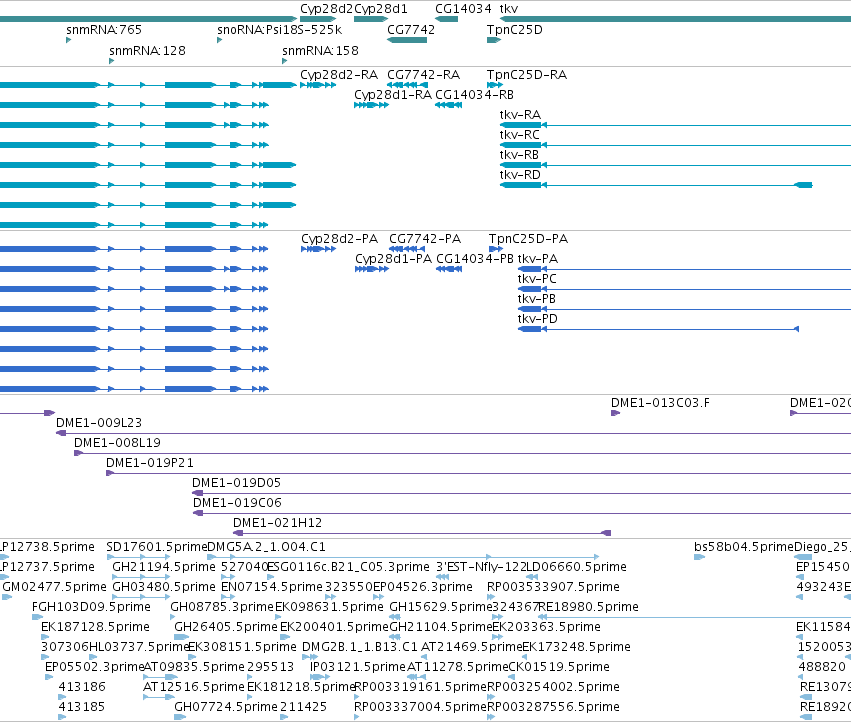Image resolution: width=851 pixels, height=722 pixels.
Task: Click the tkv-RC transcript label
Action: pyautogui.click(x=519, y=135)
